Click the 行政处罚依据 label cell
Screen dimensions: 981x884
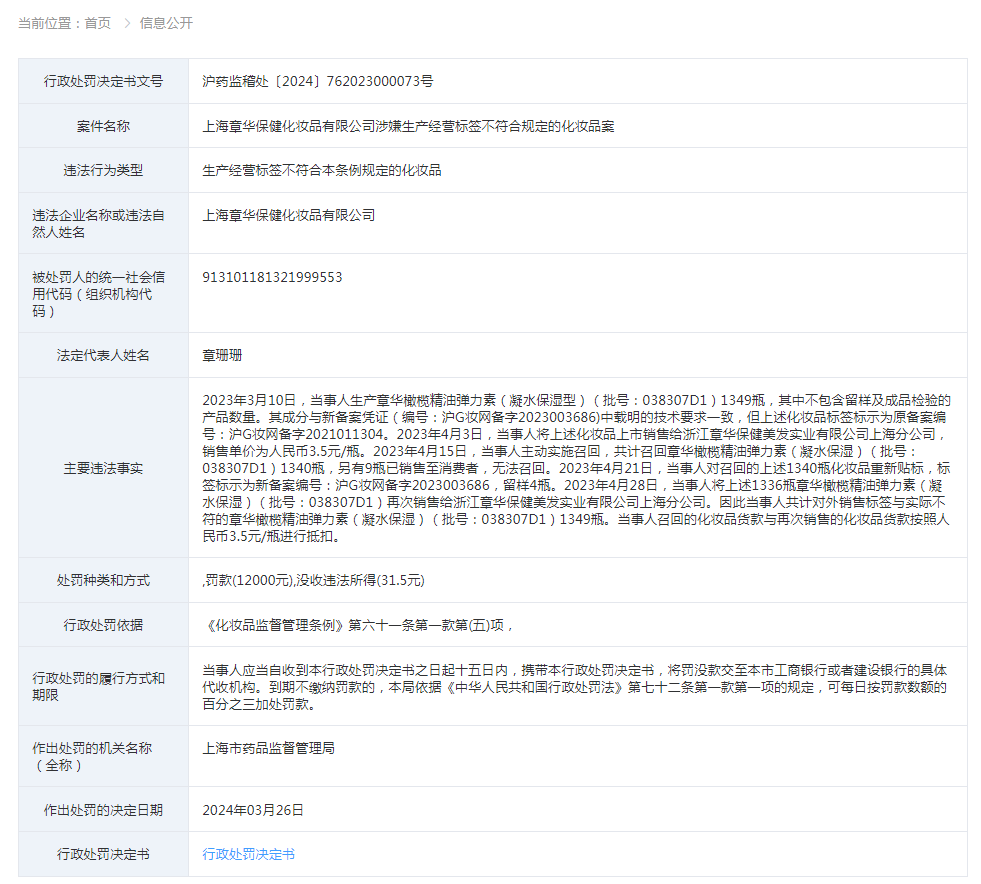103,625
